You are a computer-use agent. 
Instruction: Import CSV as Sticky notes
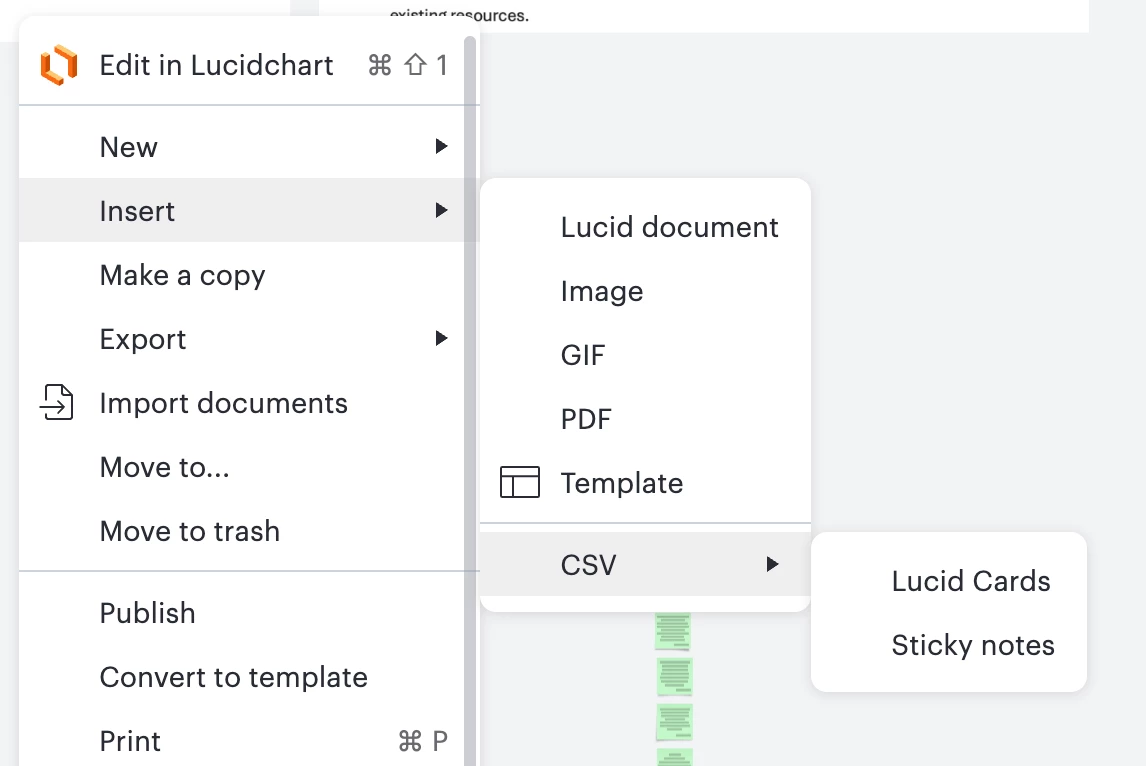click(x=949, y=645)
